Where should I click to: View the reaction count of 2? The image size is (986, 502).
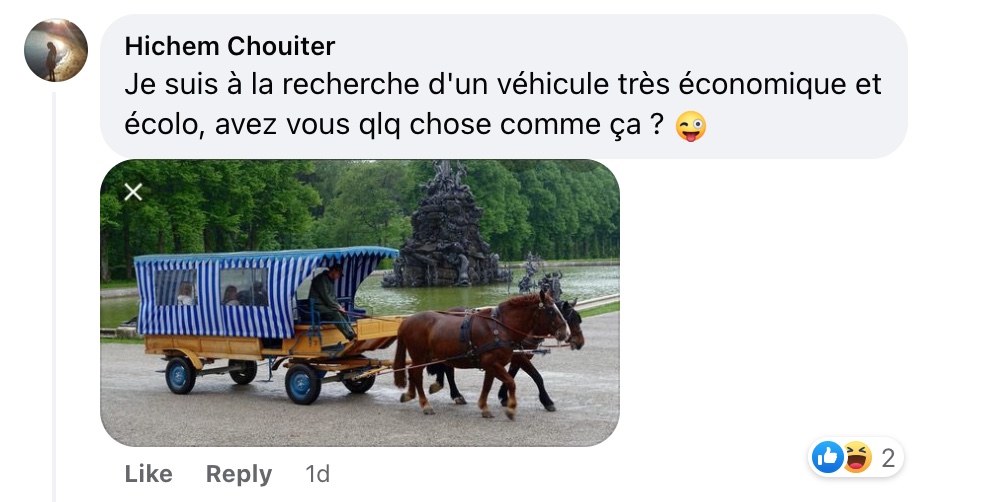tap(888, 458)
